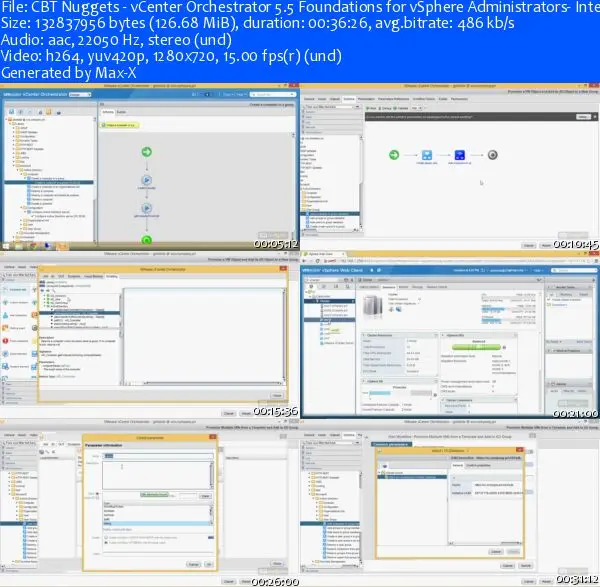
Task: Select the highlighted workflow row in 00:31:12 left tree
Action: coord(330,523)
